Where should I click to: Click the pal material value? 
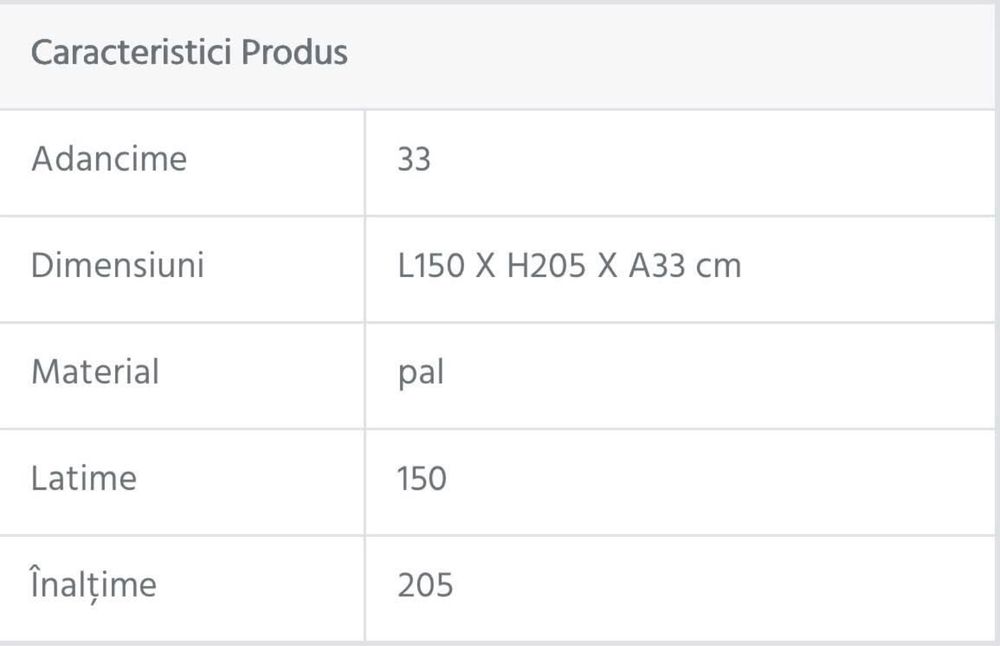[x=420, y=373]
